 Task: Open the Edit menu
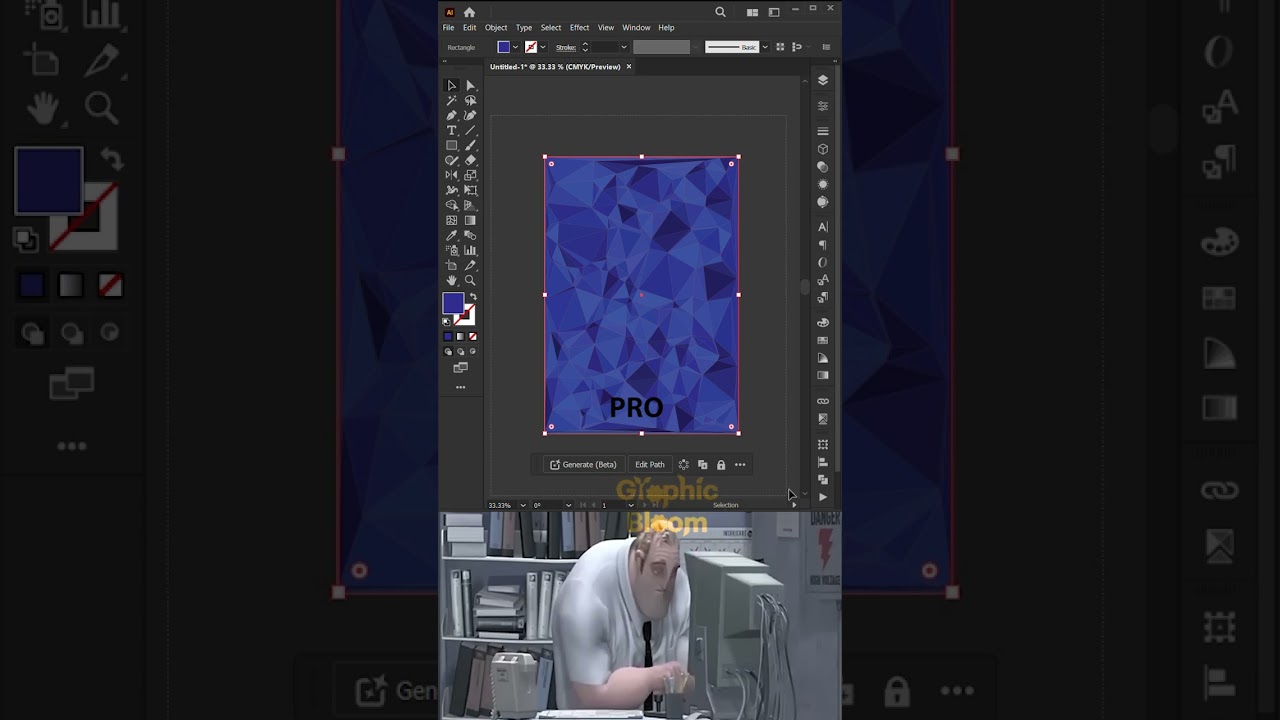tap(469, 28)
